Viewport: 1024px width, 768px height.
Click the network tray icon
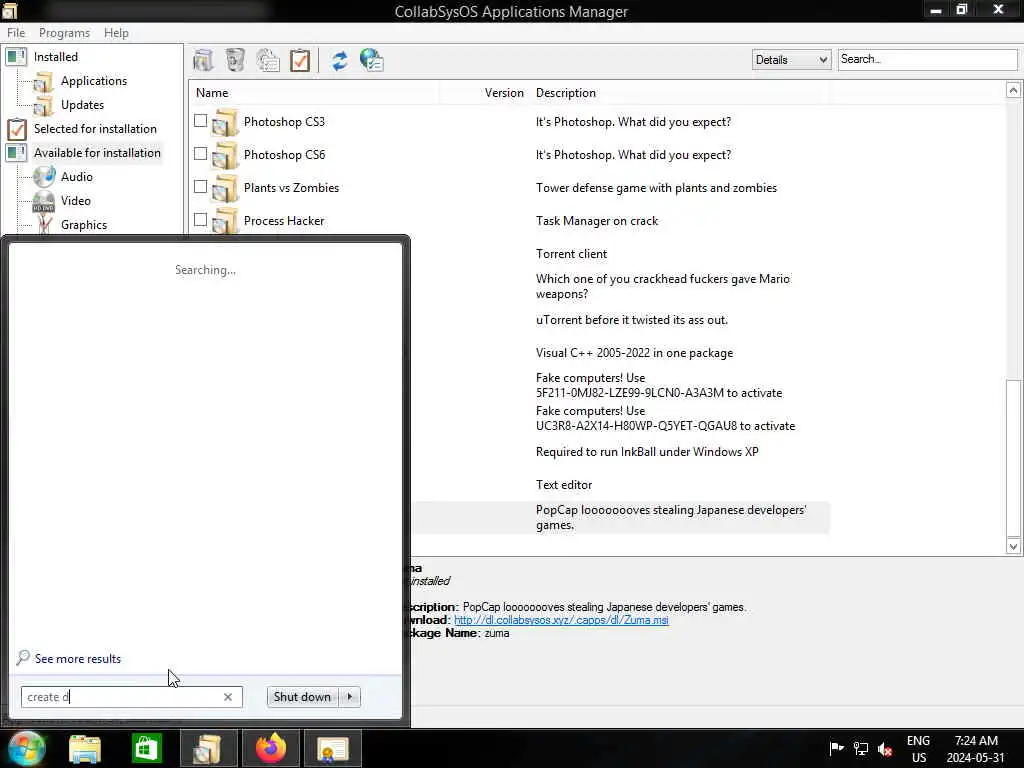pos(861,749)
